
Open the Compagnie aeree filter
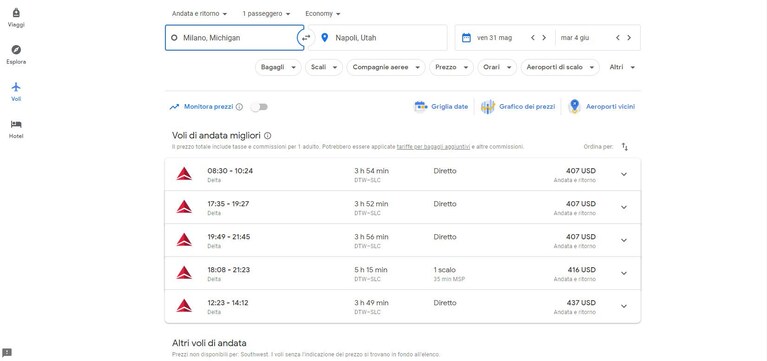pyautogui.click(x=386, y=68)
